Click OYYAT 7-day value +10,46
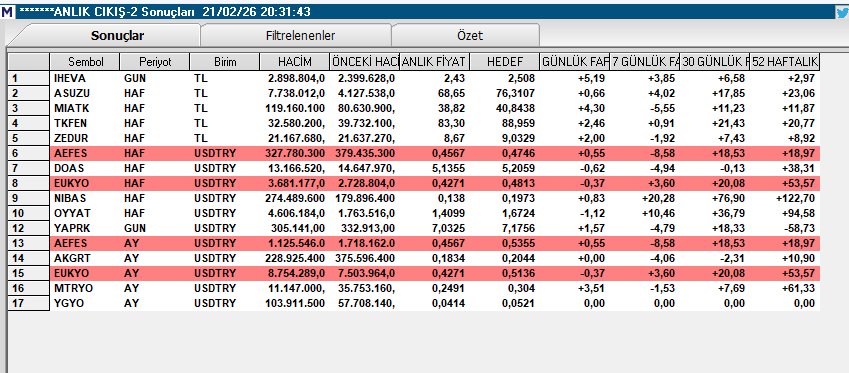 pos(658,213)
